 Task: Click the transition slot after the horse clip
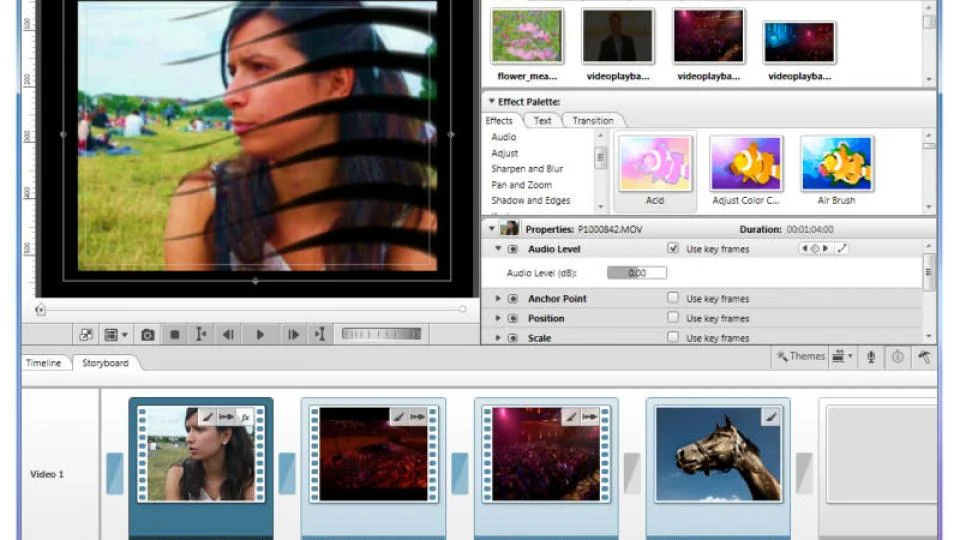click(804, 473)
